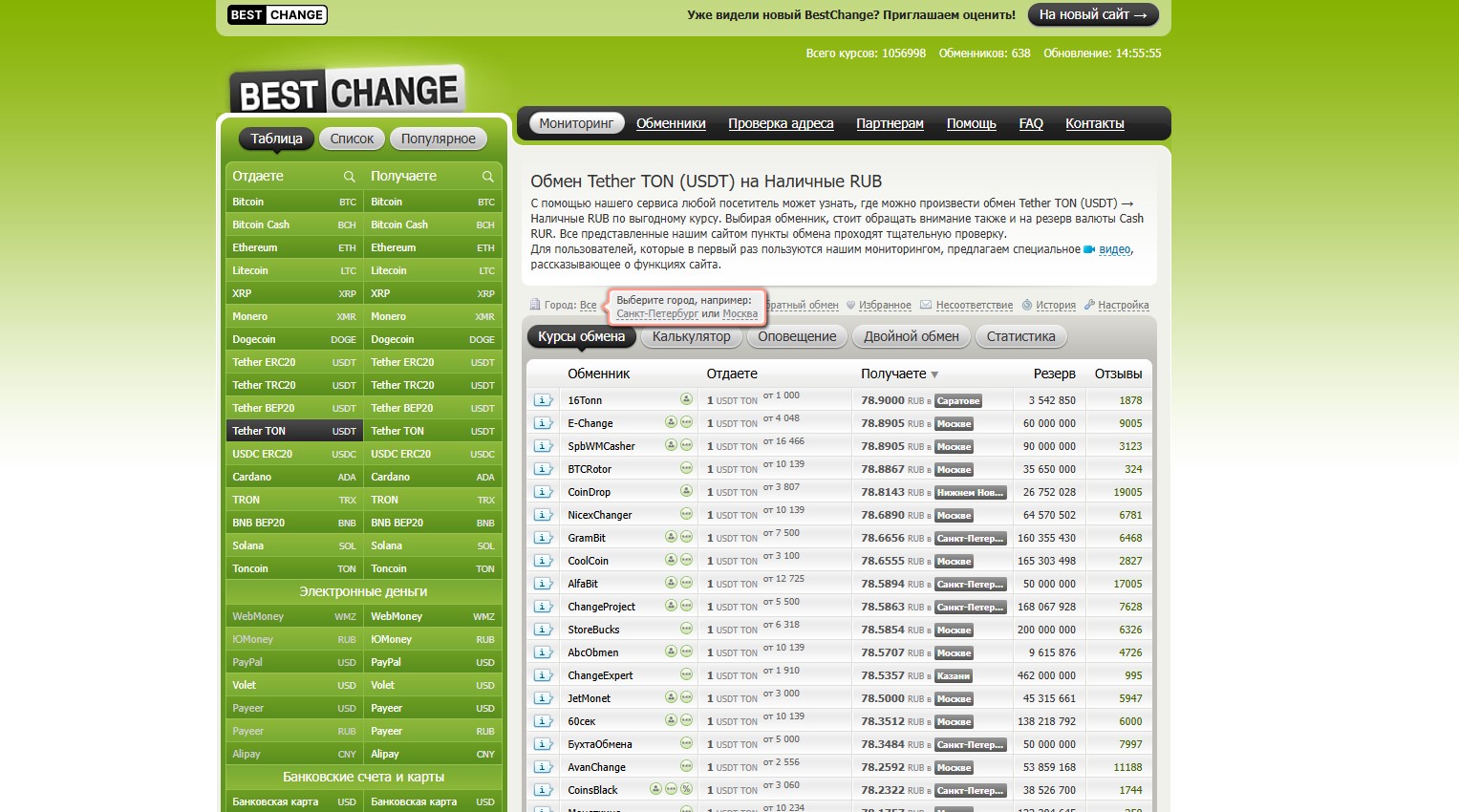Open info icon for BTCRotor row
1459x812 pixels.
[544, 469]
